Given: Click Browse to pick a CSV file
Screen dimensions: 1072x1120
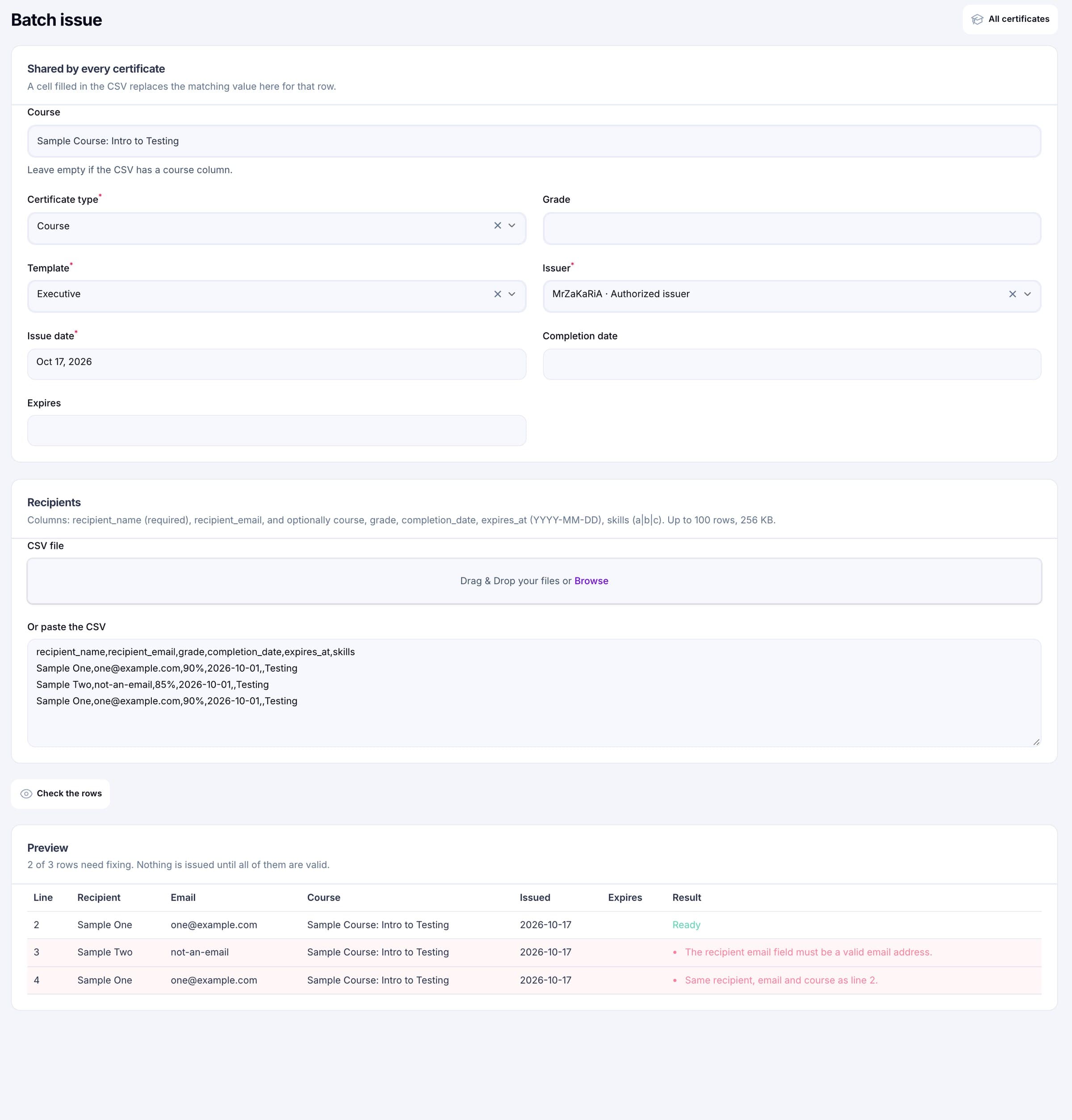Looking at the screenshot, I should (591, 581).
